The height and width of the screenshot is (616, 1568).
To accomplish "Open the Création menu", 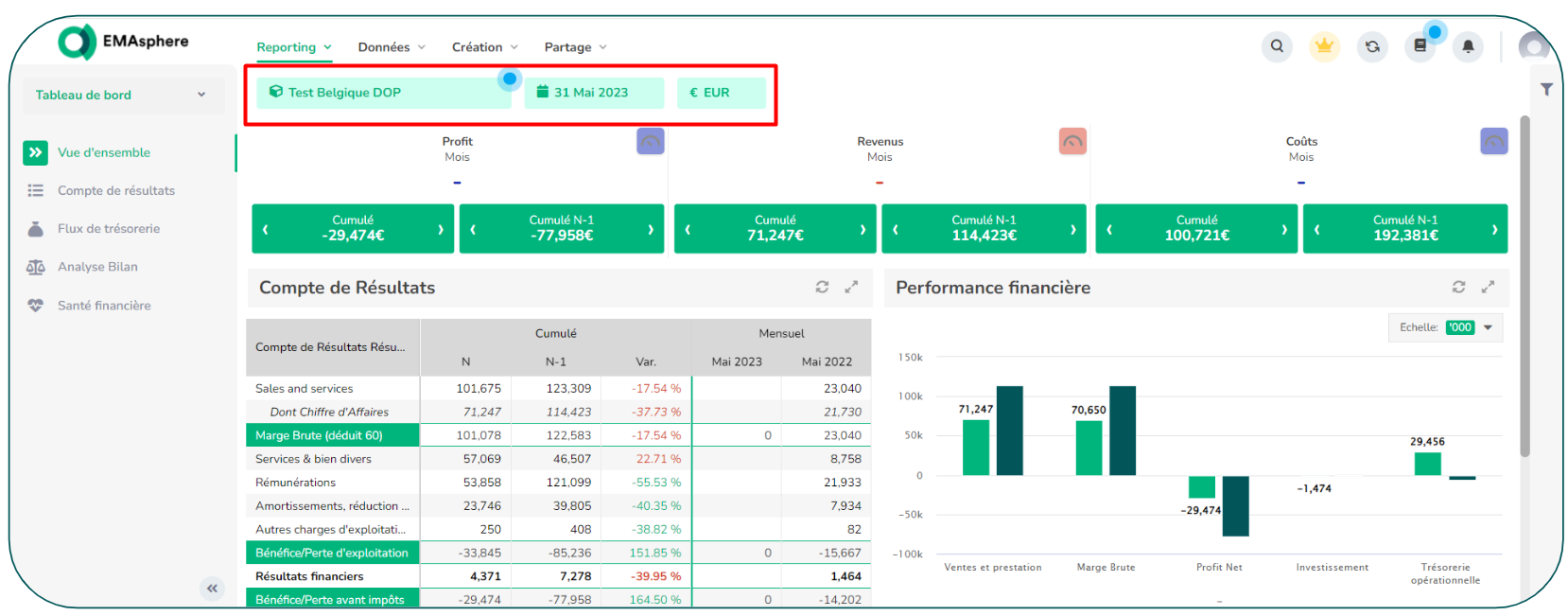I will [x=484, y=47].
